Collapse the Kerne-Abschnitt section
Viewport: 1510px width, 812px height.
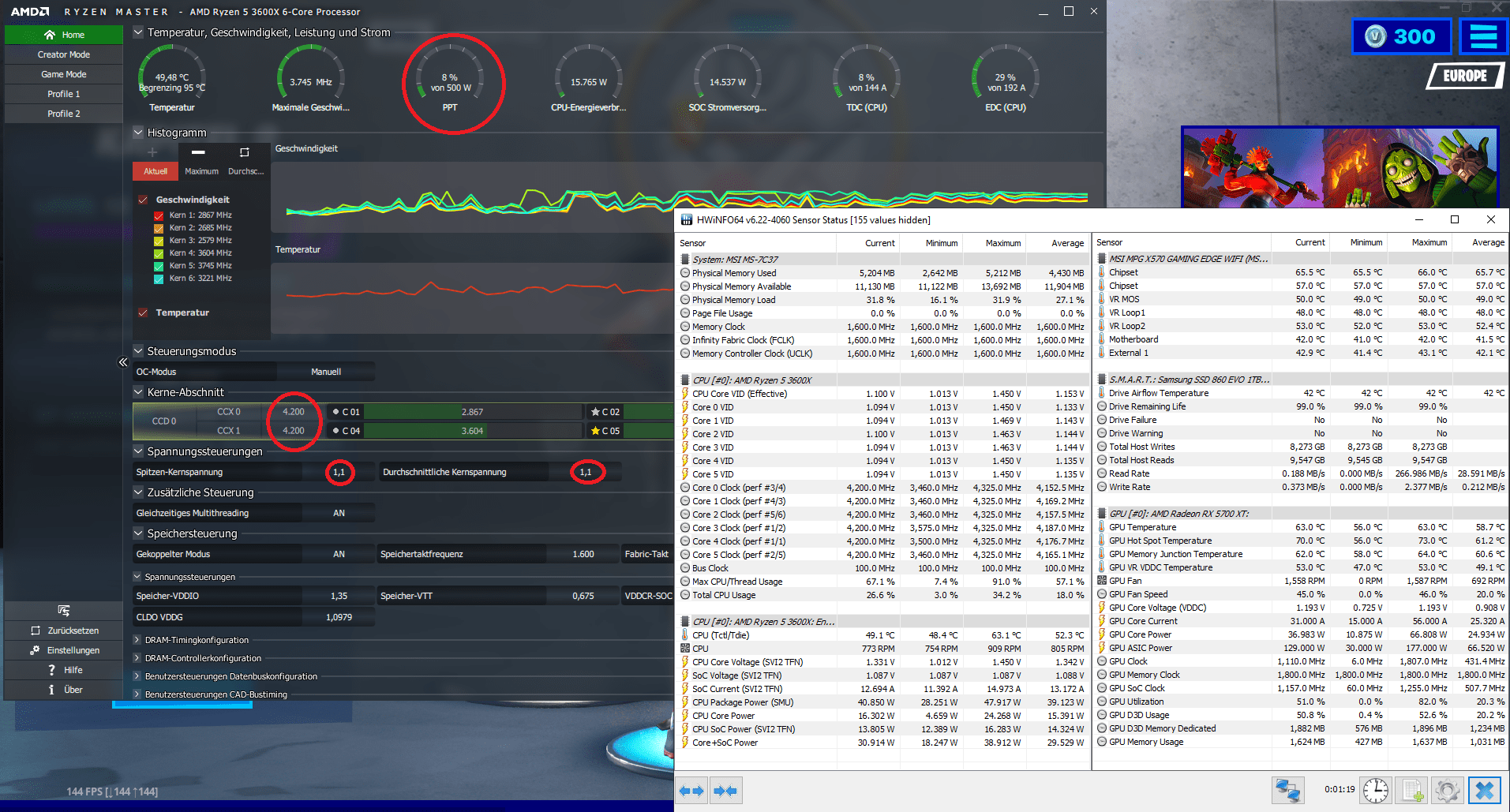coord(138,392)
